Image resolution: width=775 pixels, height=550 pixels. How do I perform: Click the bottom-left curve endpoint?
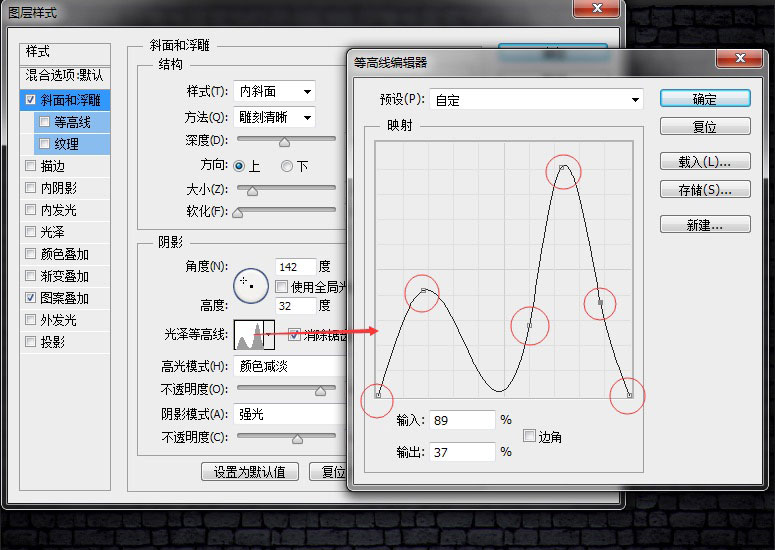click(379, 395)
